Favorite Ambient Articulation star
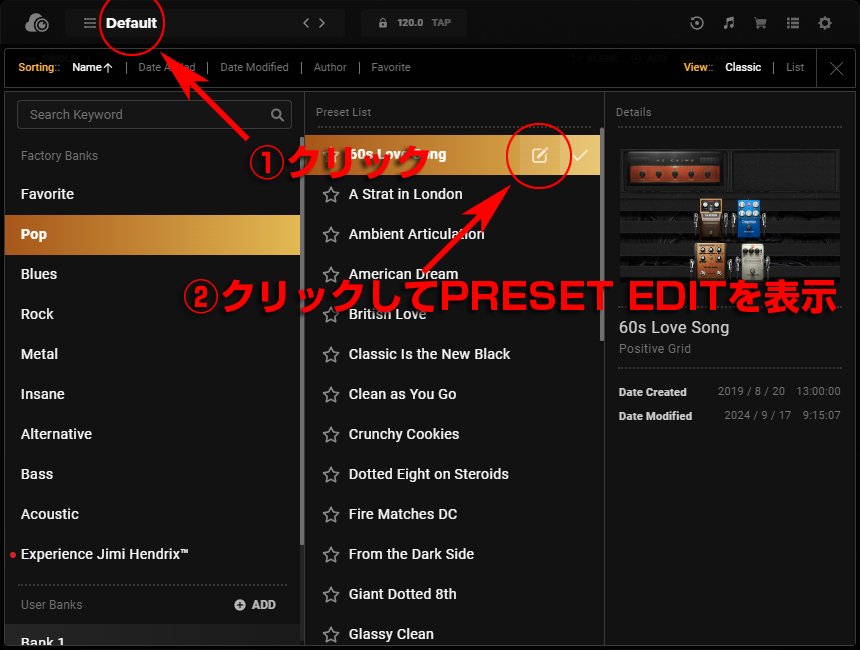The image size is (860, 650). click(331, 234)
